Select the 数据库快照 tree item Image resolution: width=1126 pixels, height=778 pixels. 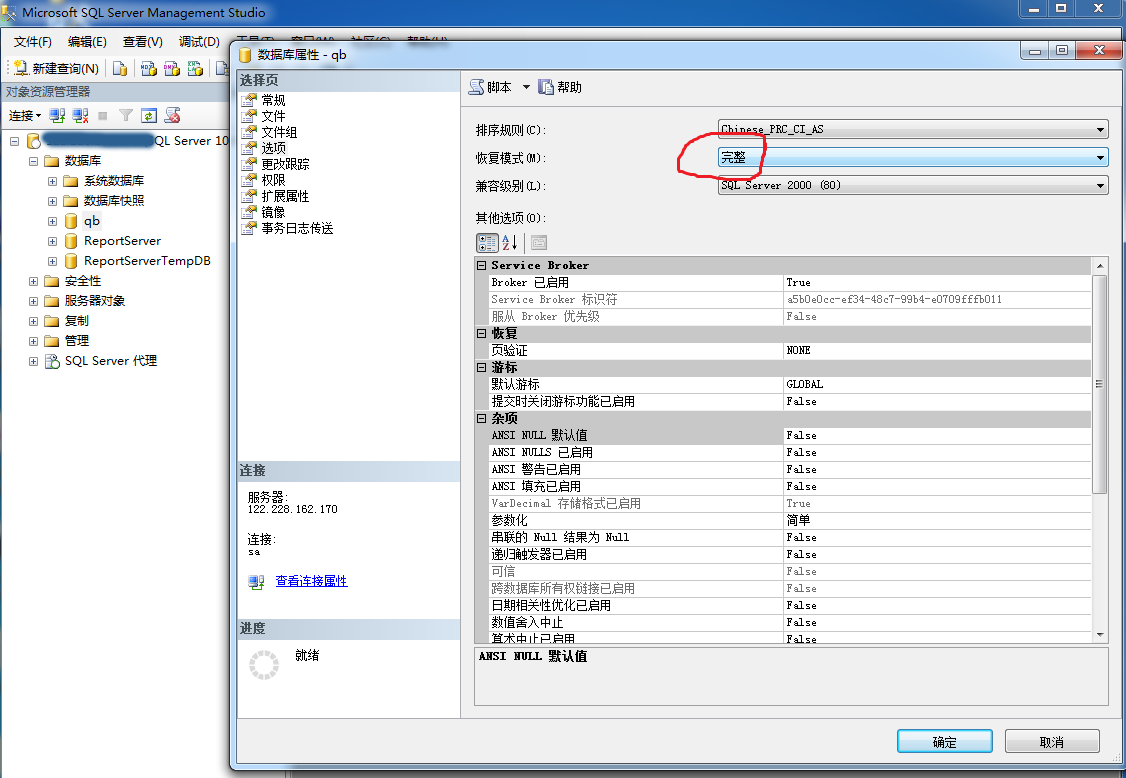pyautogui.click(x=114, y=200)
